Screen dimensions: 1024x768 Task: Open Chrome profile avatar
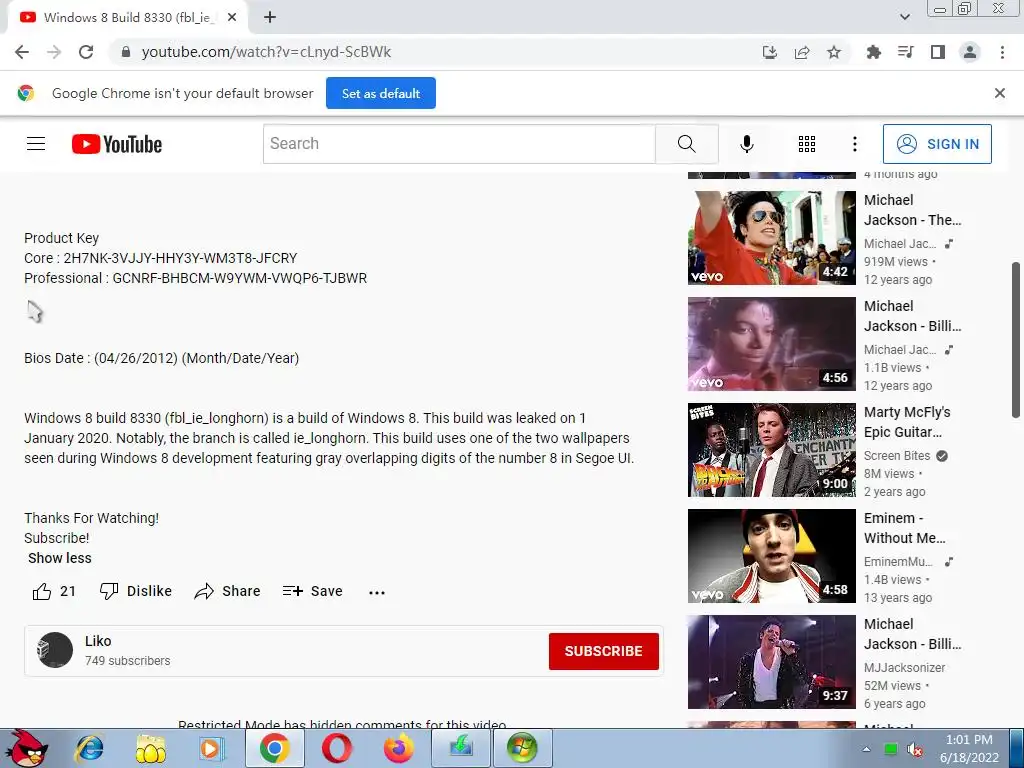tap(970, 52)
